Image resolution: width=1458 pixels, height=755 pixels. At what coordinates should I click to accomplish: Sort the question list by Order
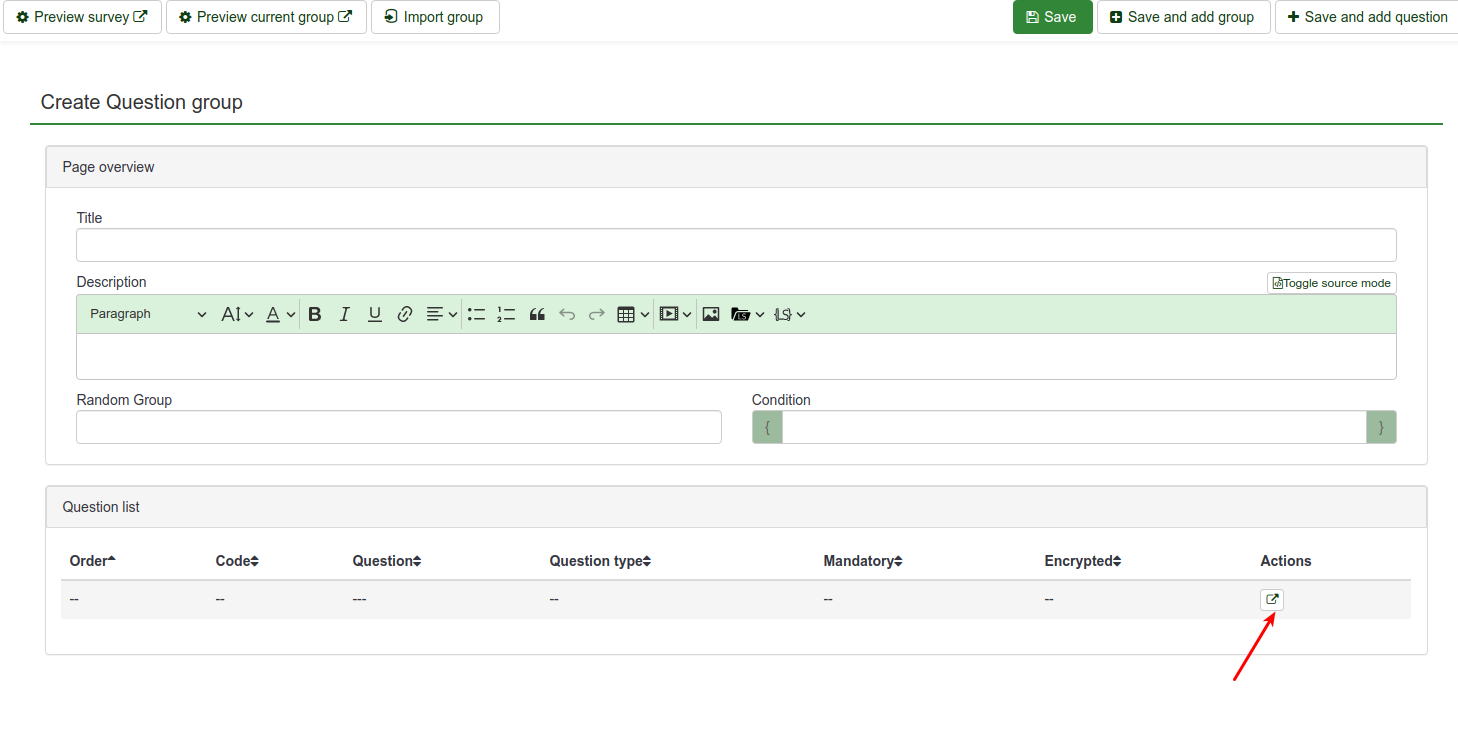[x=92, y=561]
